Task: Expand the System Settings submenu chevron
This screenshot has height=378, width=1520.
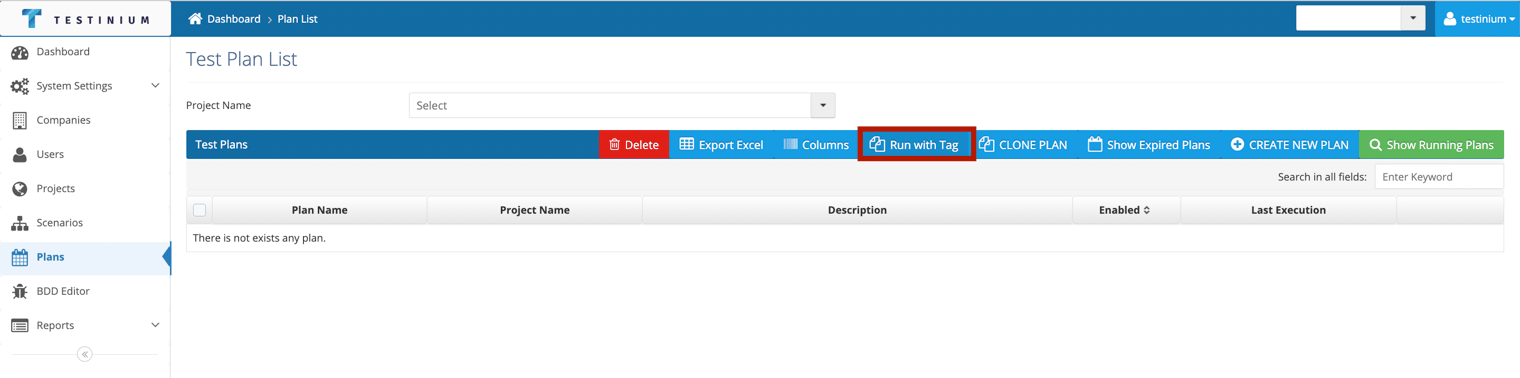Action: (155, 86)
